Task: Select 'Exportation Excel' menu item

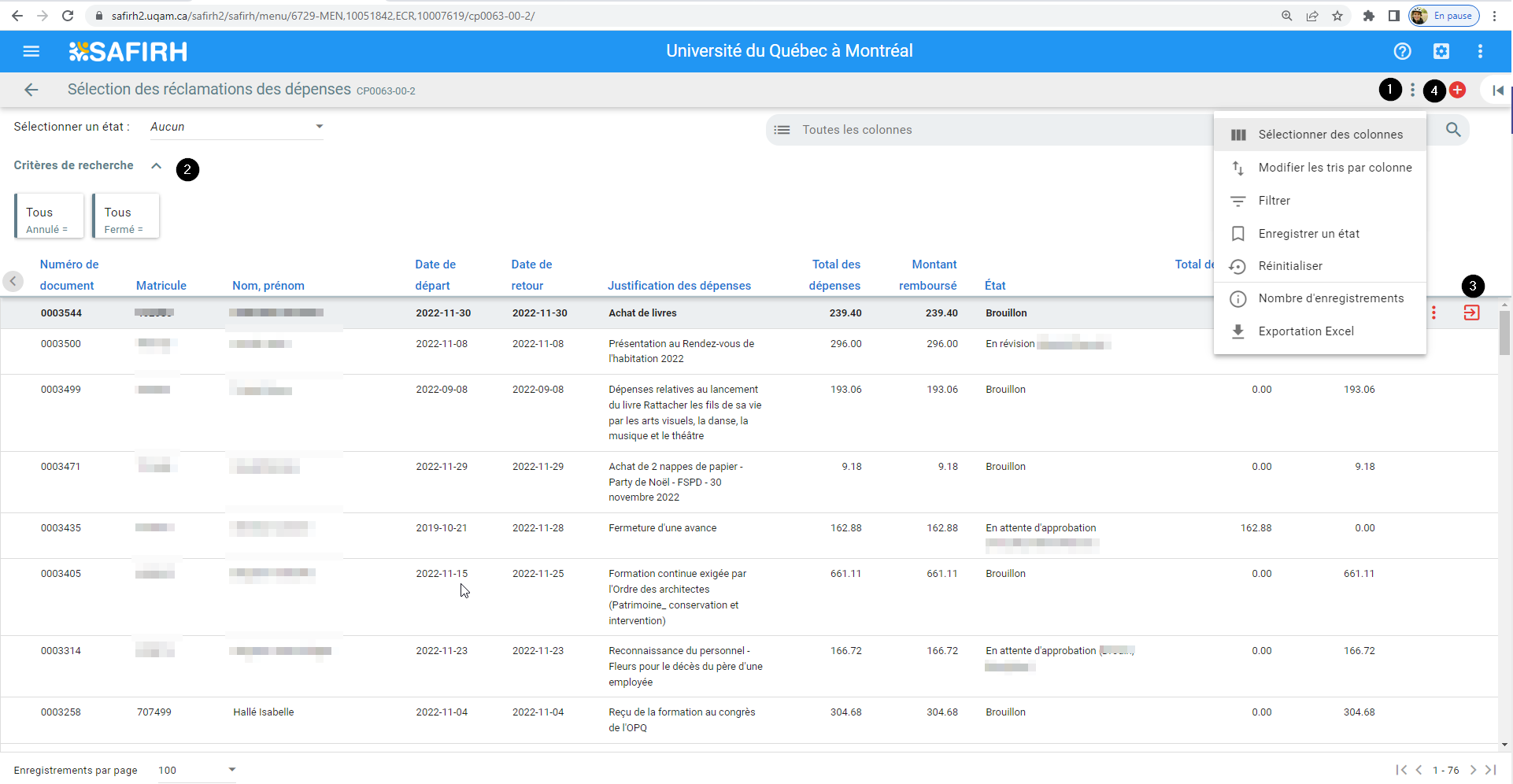Action: pos(1320,331)
